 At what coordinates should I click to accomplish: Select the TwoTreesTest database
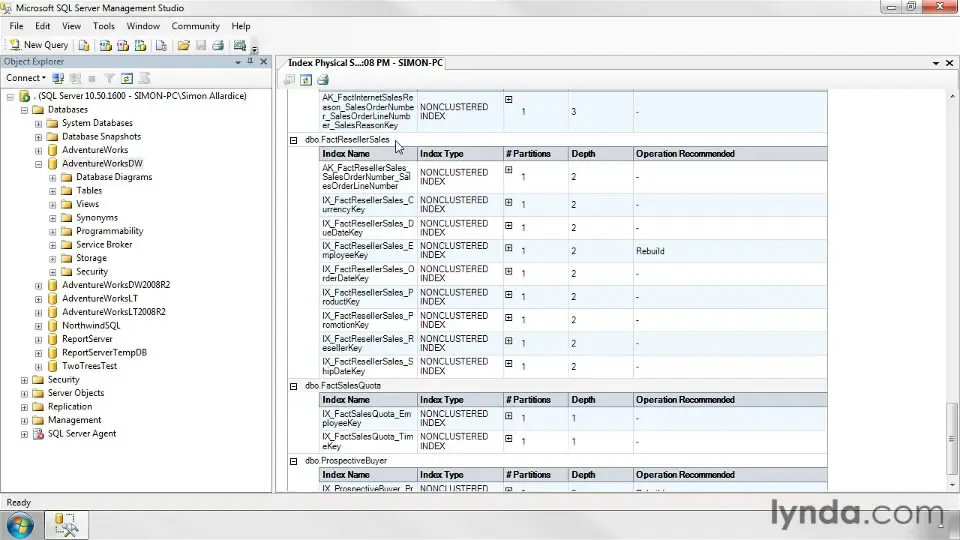coord(89,366)
